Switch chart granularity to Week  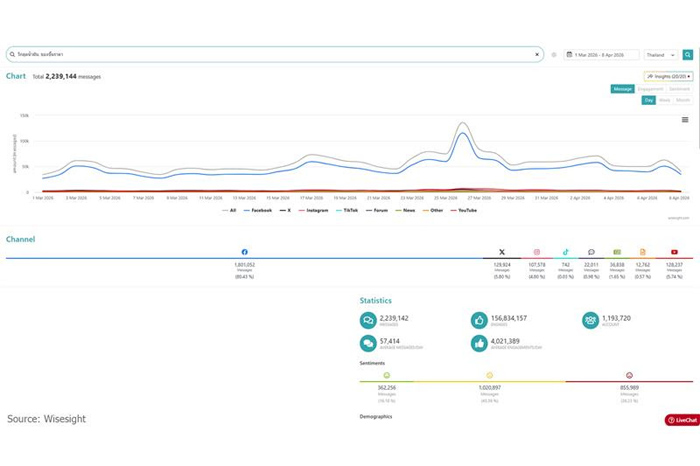(x=664, y=100)
